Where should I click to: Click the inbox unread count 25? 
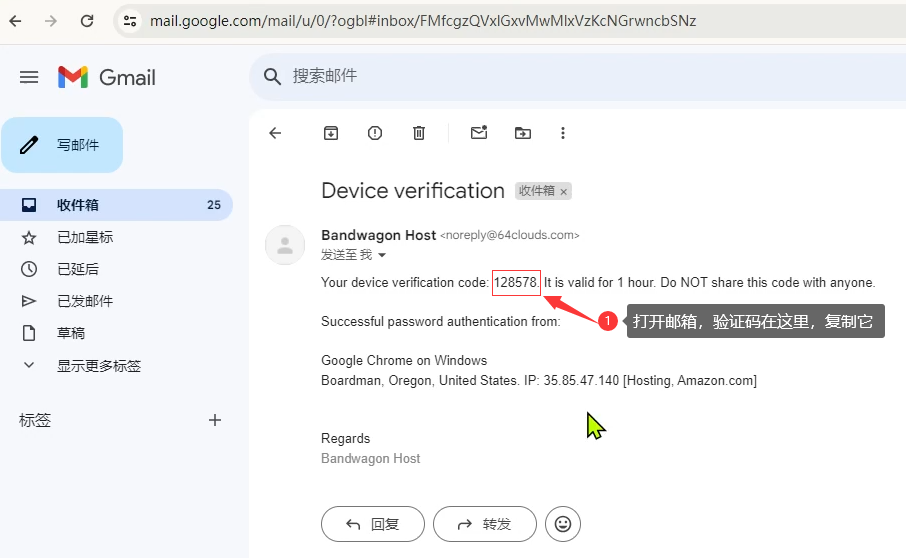tap(214, 205)
